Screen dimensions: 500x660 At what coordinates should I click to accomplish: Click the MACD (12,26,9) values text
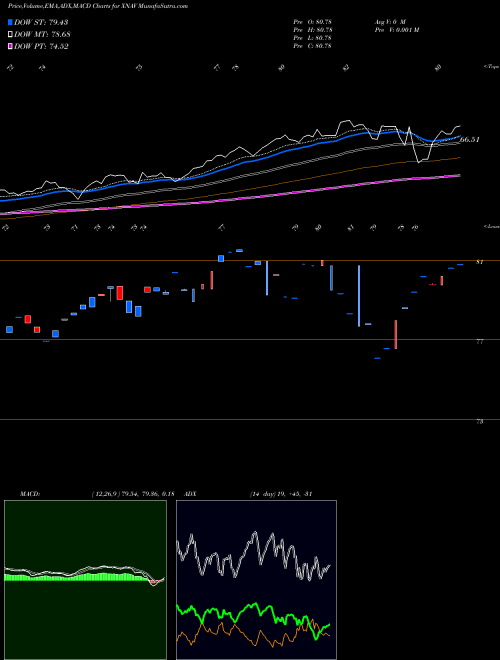pos(133,494)
